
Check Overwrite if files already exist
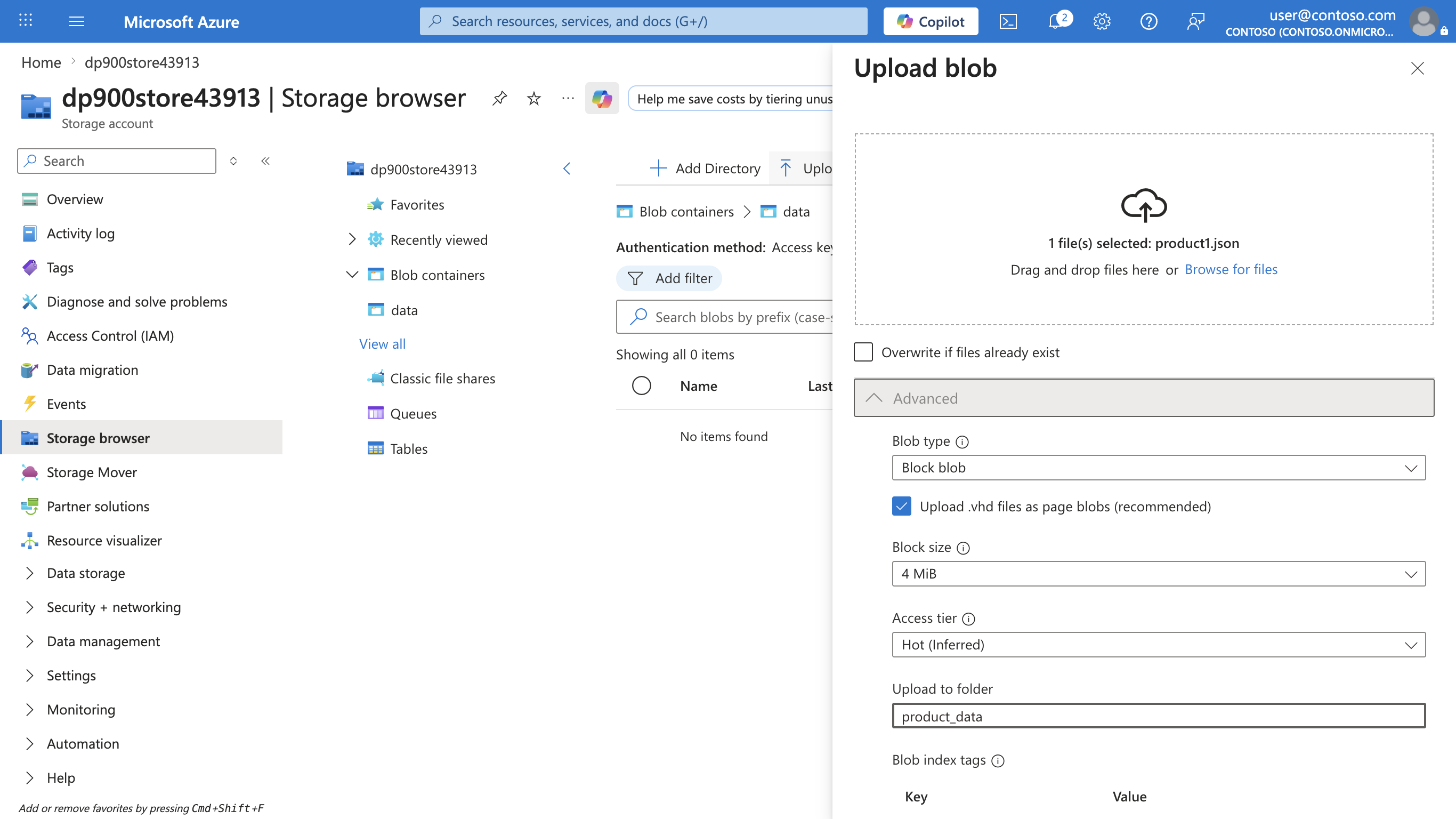click(x=863, y=352)
